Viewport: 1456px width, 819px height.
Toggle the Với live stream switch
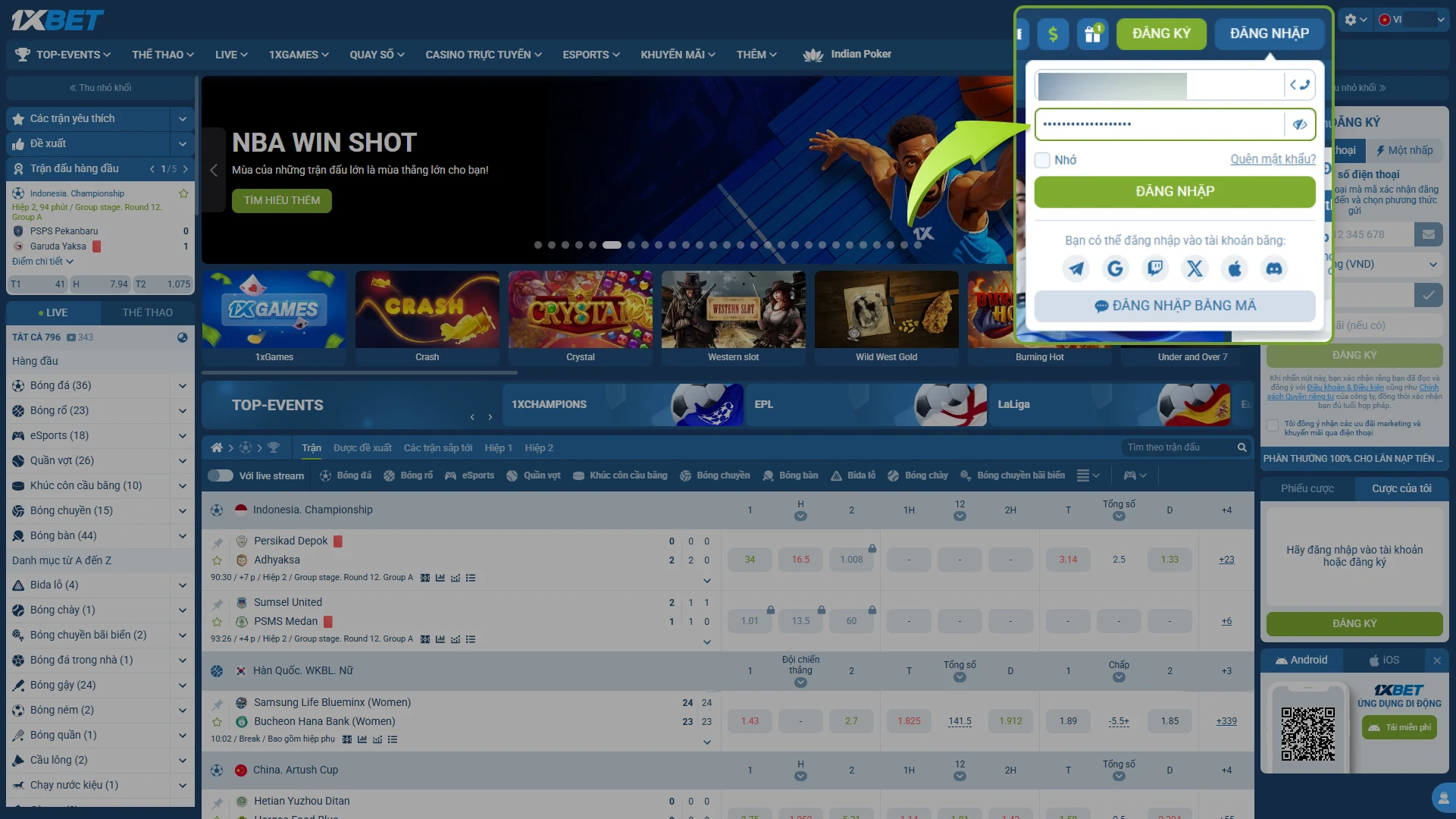pos(221,475)
